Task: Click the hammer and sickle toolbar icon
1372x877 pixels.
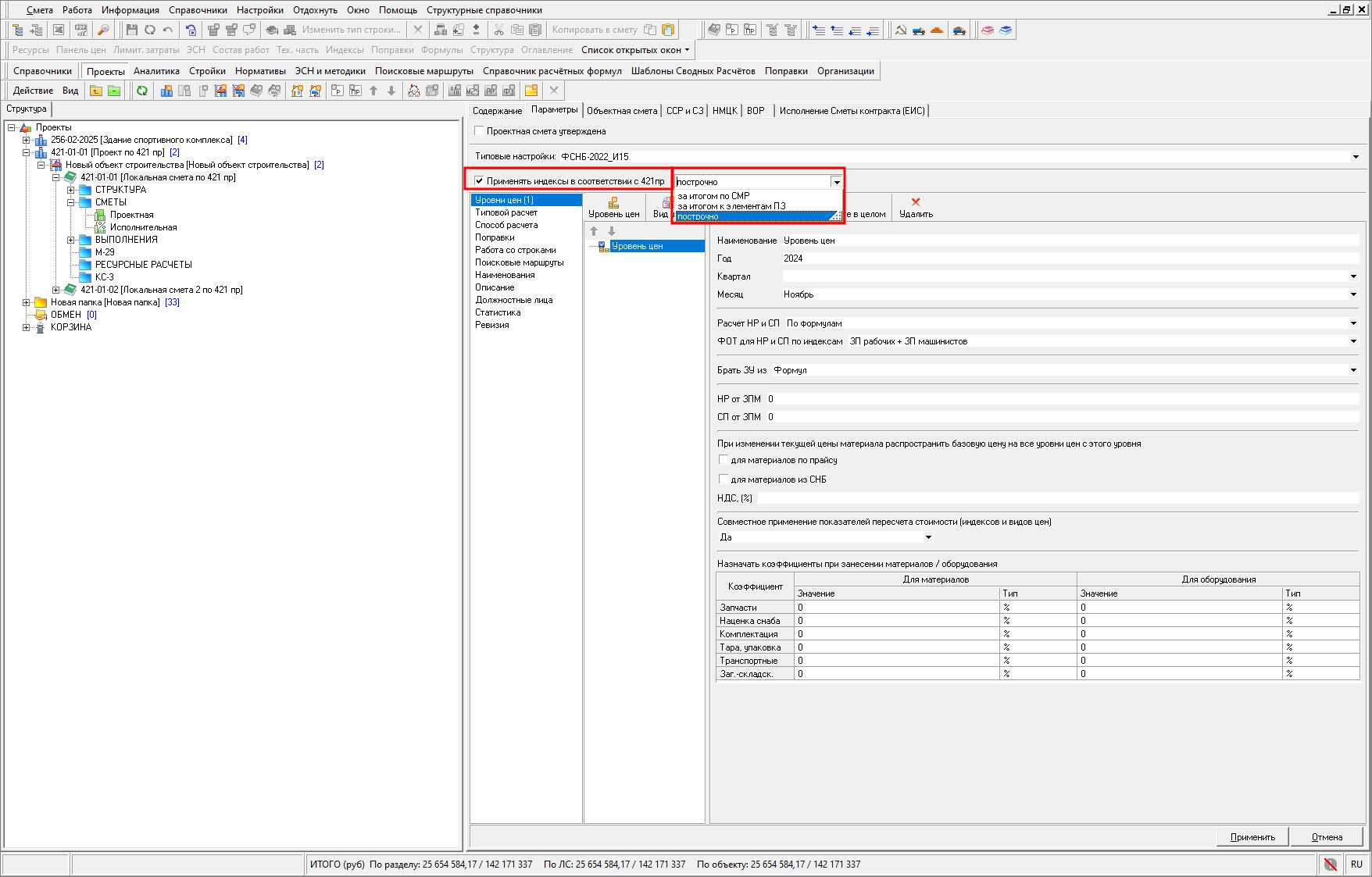Action: 900,30
